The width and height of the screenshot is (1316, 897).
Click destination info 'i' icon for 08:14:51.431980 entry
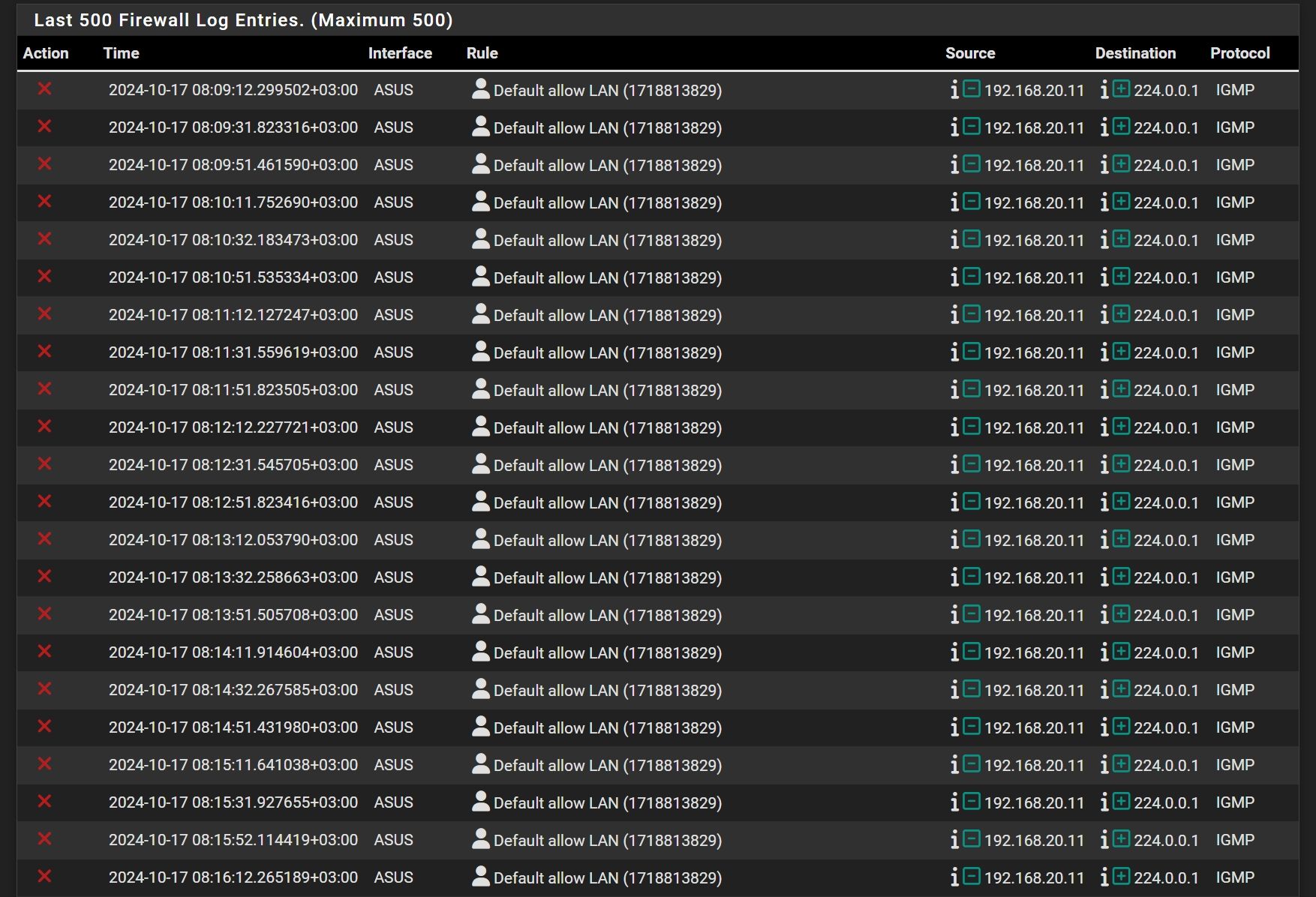(x=1104, y=727)
